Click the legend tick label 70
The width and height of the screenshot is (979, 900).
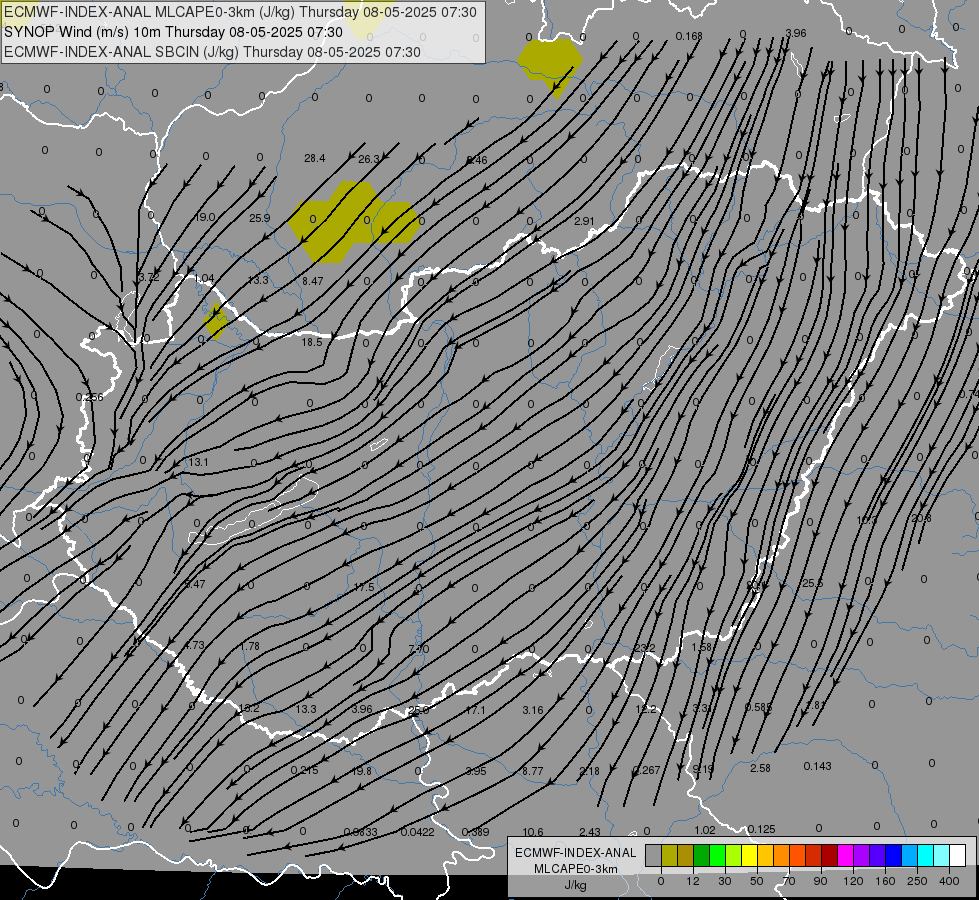[x=789, y=881]
